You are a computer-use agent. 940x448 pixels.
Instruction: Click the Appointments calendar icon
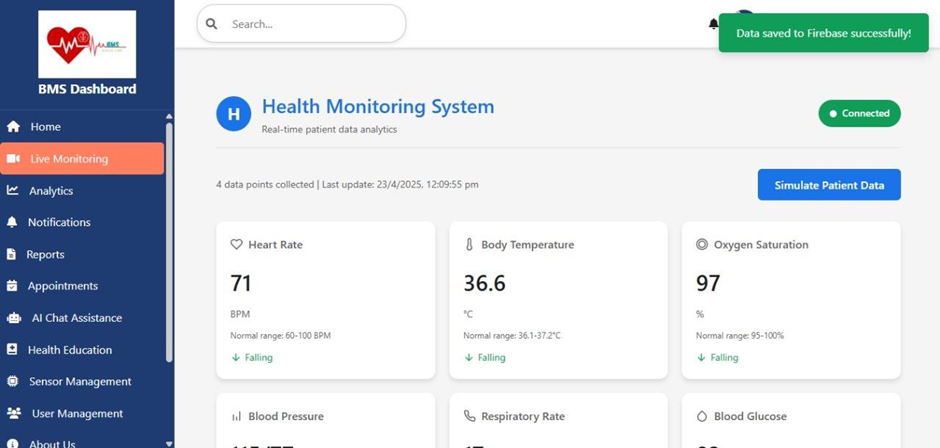pyautogui.click(x=12, y=285)
